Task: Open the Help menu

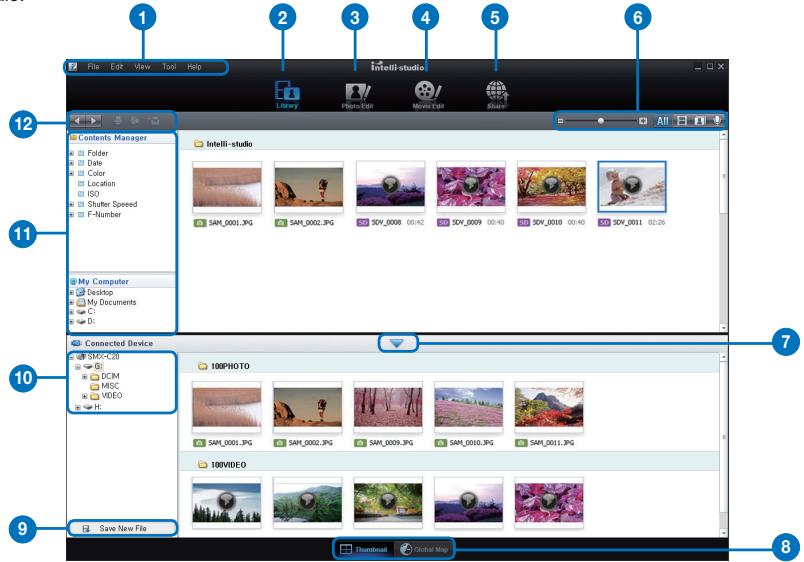Action: coord(194,67)
